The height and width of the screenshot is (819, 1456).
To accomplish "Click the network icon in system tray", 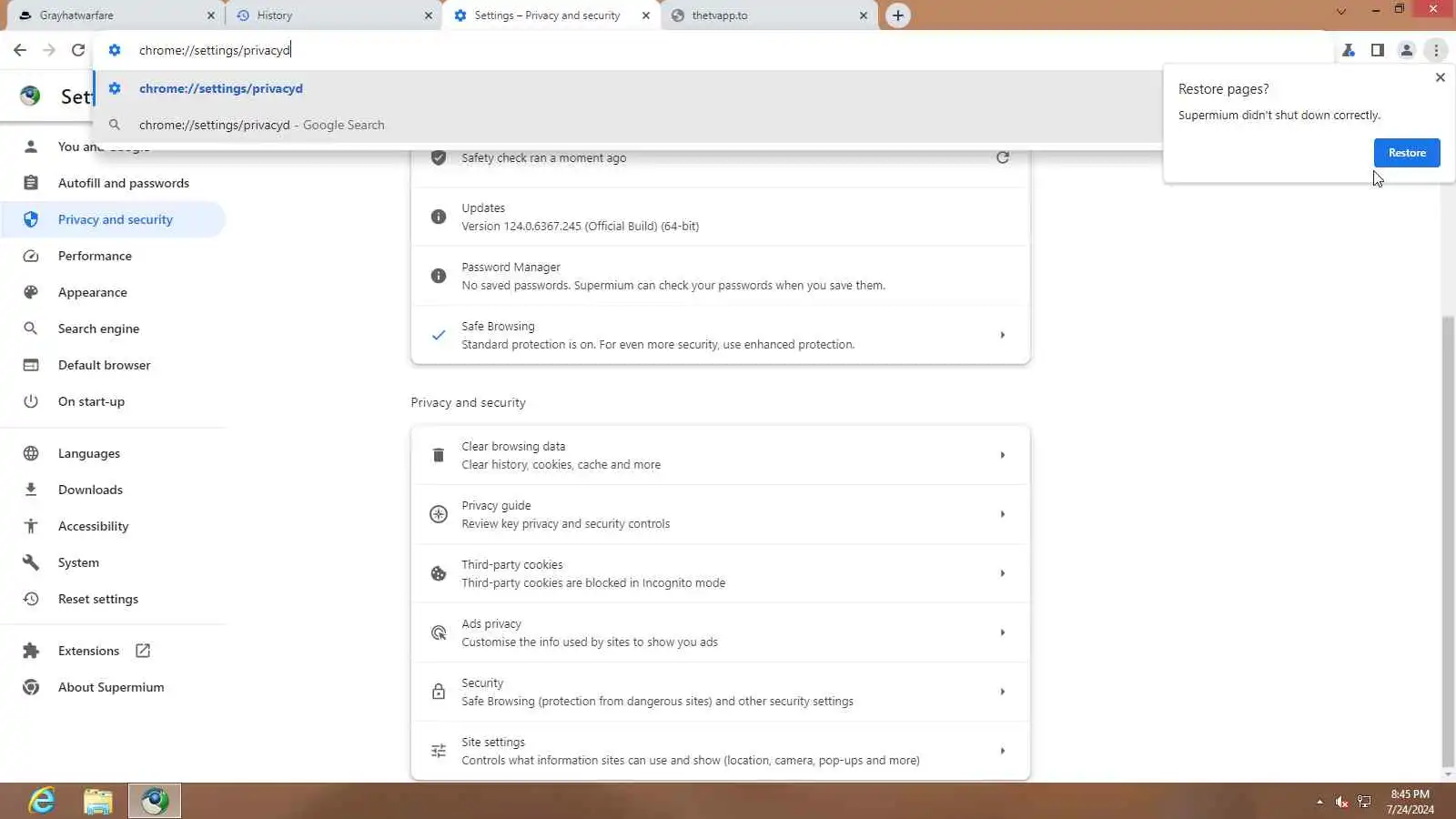I will click(1364, 802).
